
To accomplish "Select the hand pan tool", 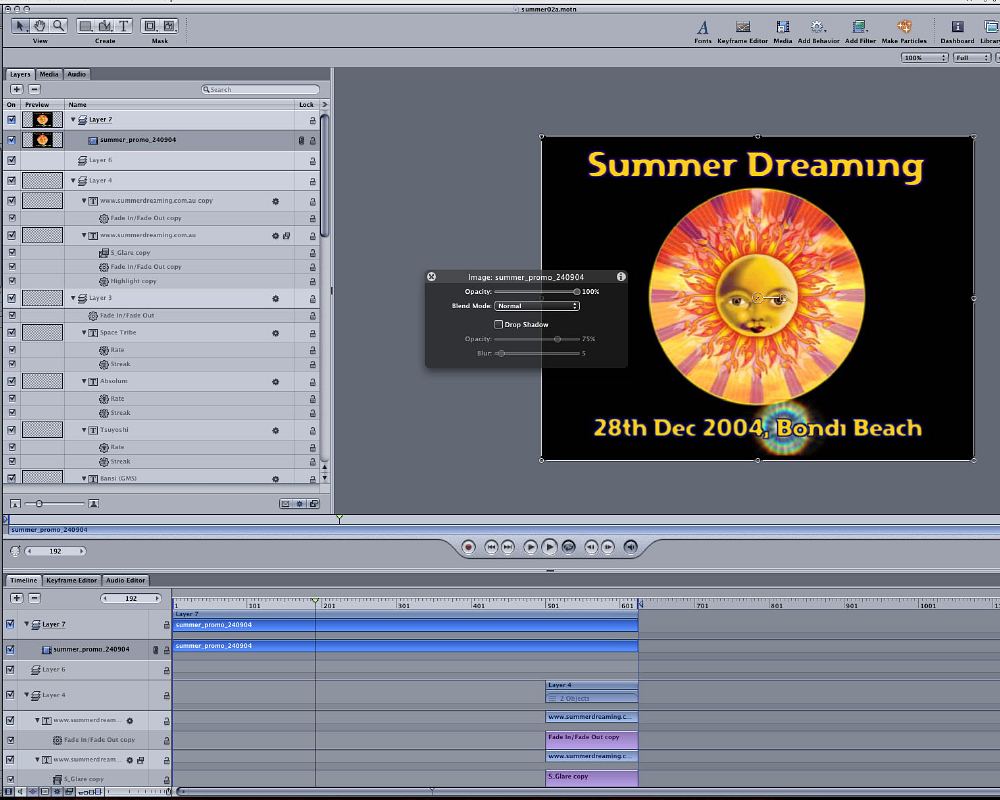I will point(40,26).
